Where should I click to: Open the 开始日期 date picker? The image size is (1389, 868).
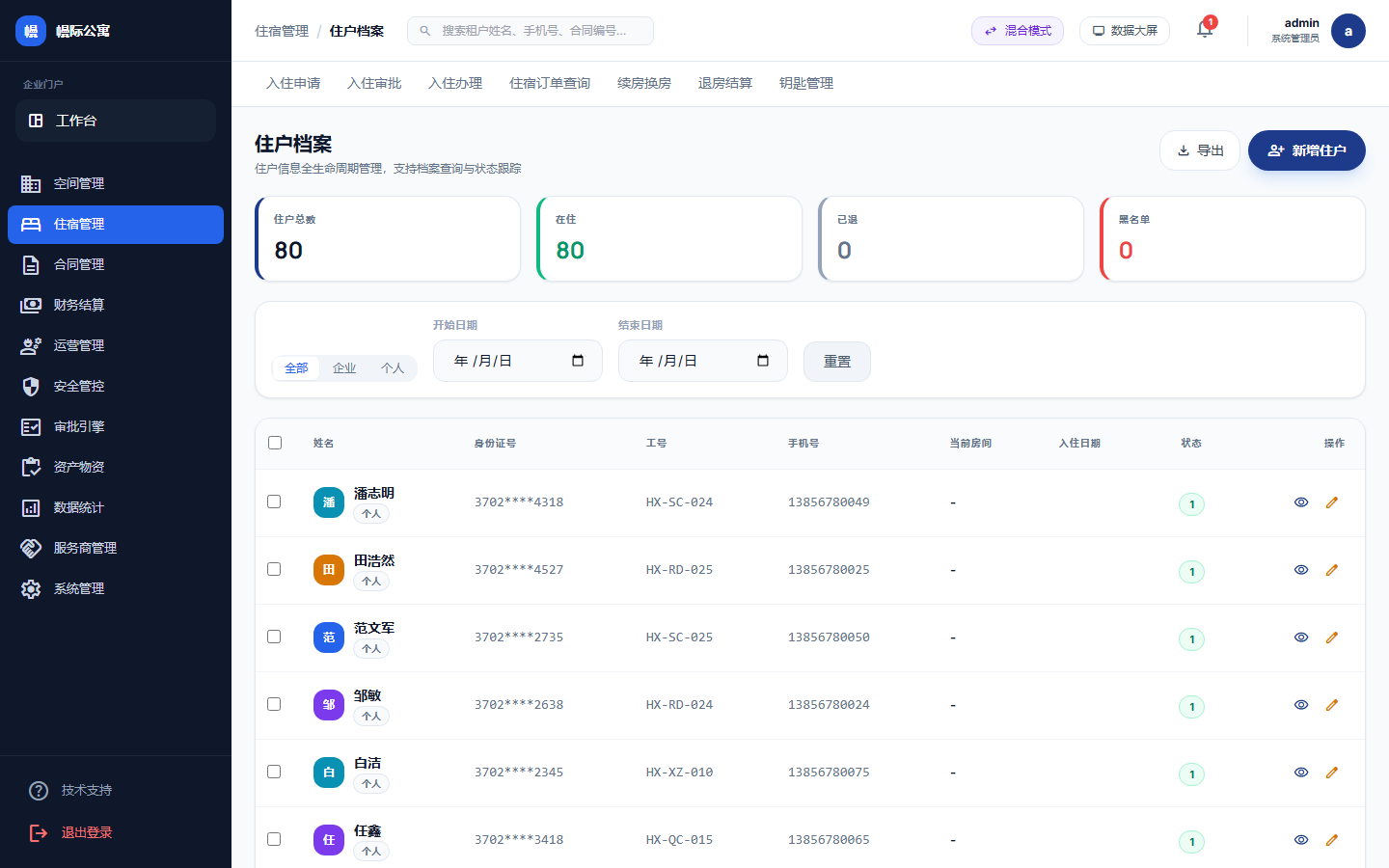click(x=578, y=360)
